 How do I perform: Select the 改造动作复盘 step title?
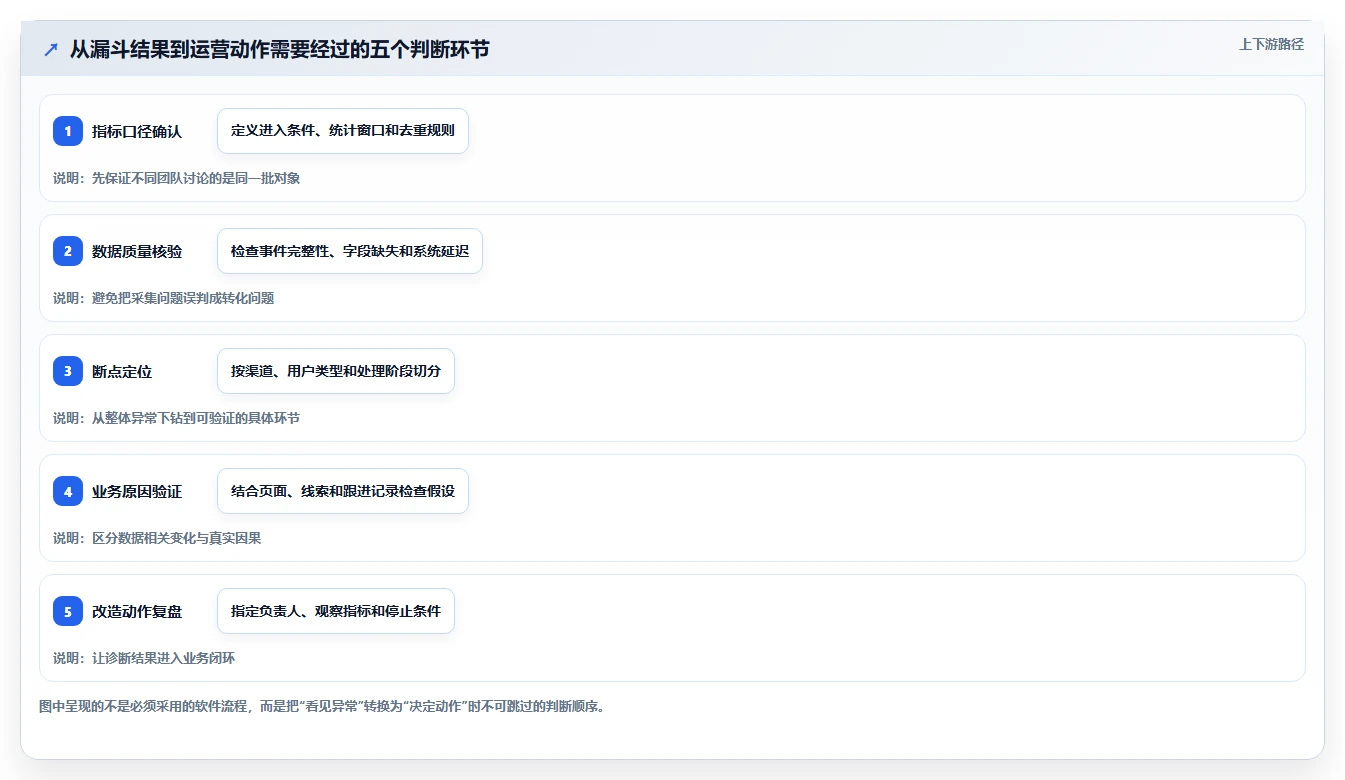tap(137, 611)
